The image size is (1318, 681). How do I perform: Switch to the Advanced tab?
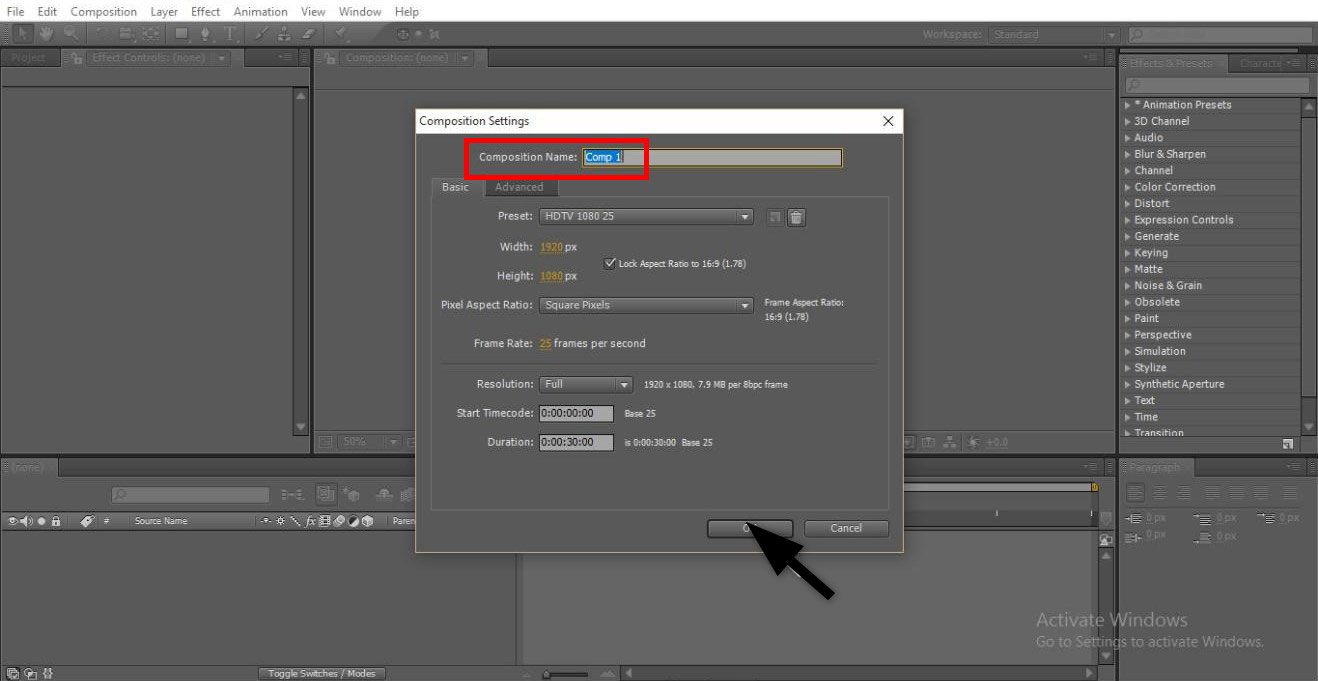(520, 187)
